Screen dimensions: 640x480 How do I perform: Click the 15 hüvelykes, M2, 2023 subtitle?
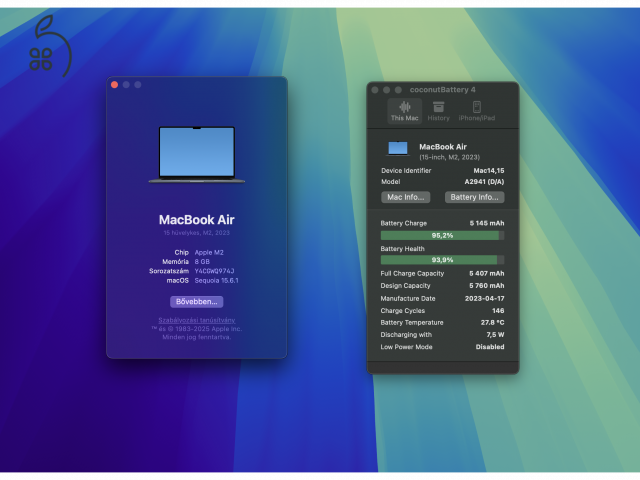point(196,233)
